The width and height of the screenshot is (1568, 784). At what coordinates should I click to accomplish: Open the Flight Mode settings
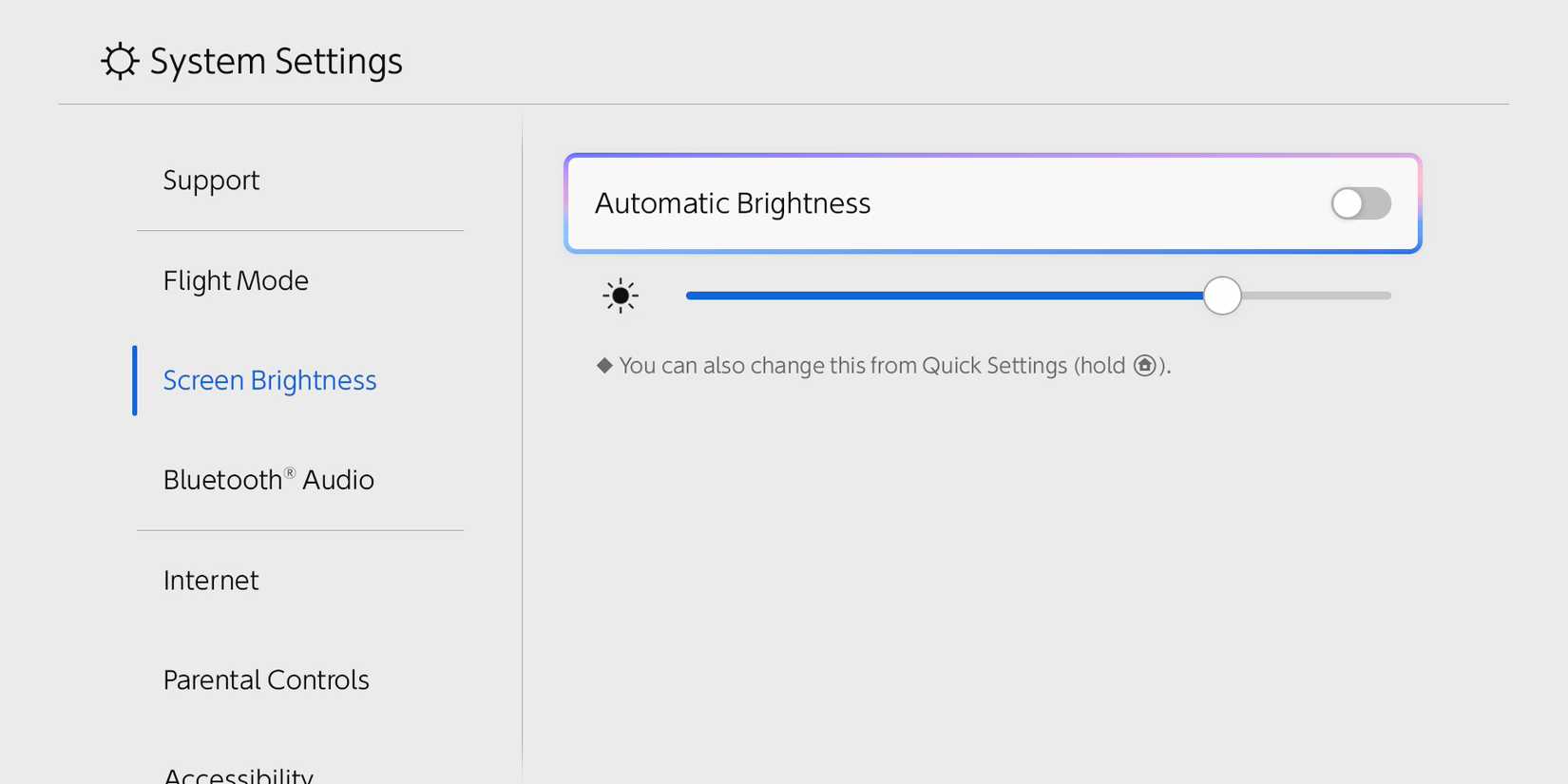point(235,280)
